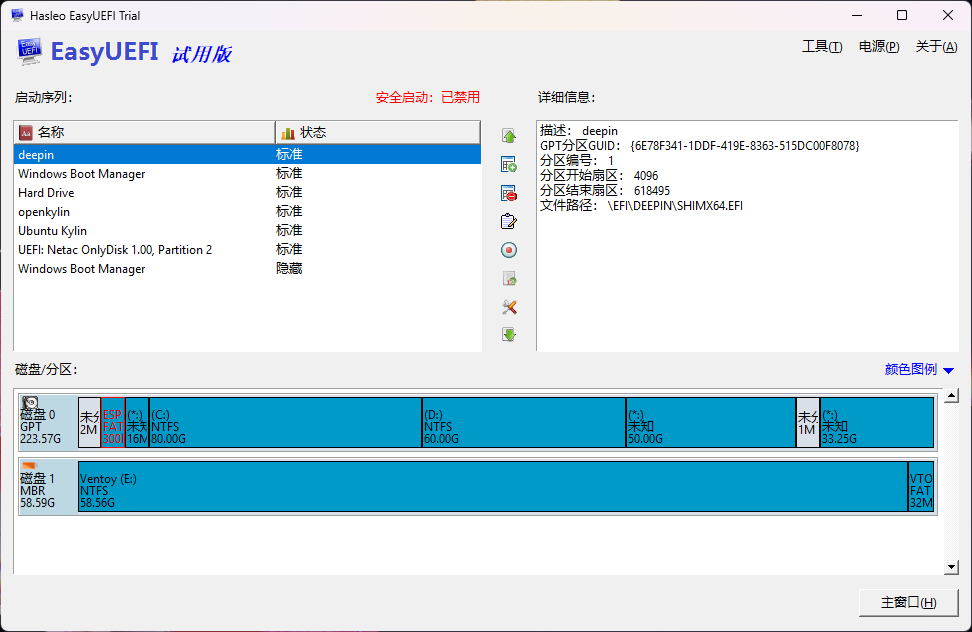Select the (D:) NTFS 60.00G partition
This screenshot has width=972, height=632.
tap(524, 423)
